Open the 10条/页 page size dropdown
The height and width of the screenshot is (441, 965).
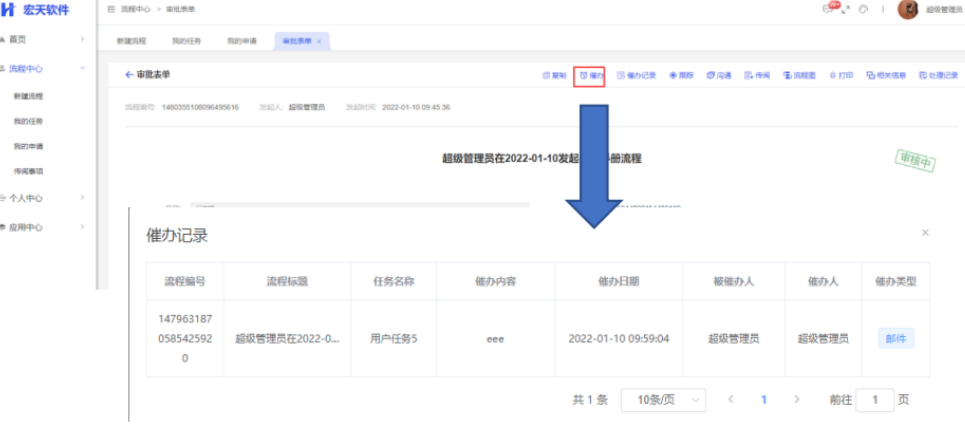coord(663,400)
